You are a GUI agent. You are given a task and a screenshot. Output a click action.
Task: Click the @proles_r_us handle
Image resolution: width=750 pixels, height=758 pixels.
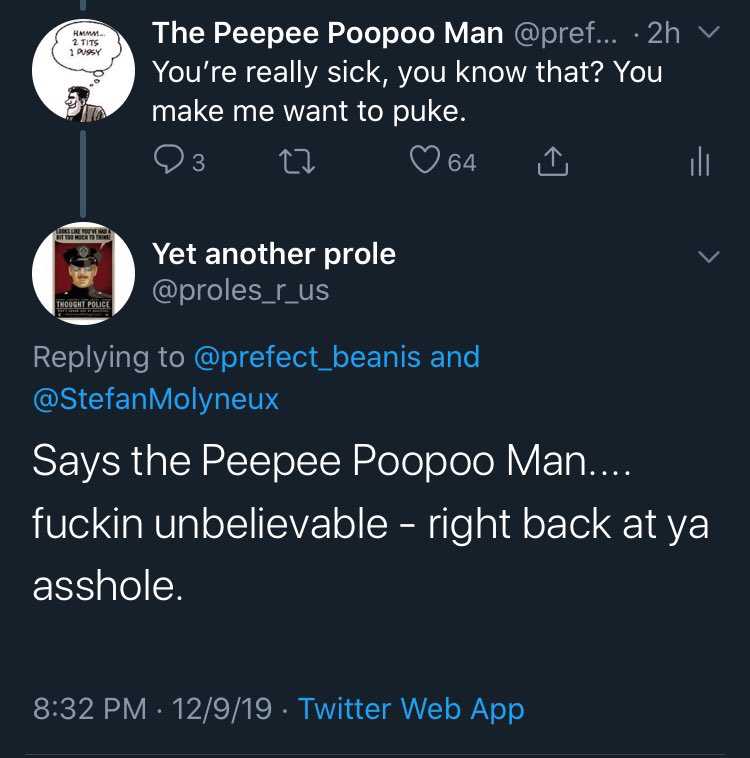click(x=240, y=290)
